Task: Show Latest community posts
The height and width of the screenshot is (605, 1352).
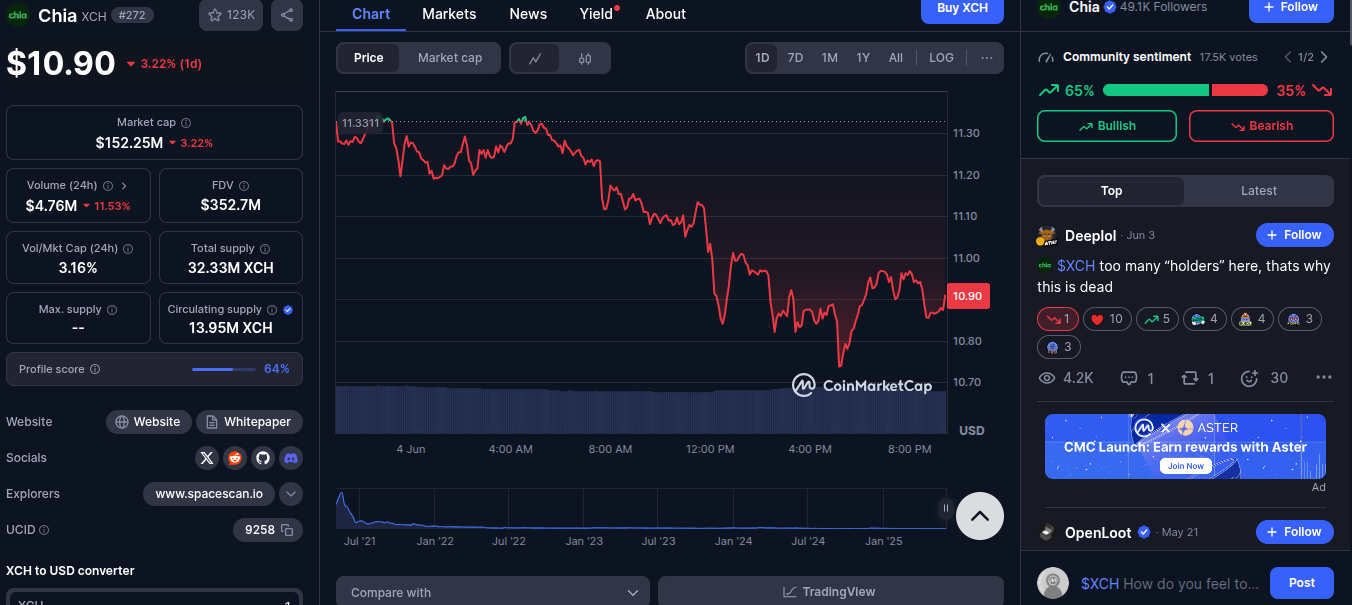Action: (1259, 191)
